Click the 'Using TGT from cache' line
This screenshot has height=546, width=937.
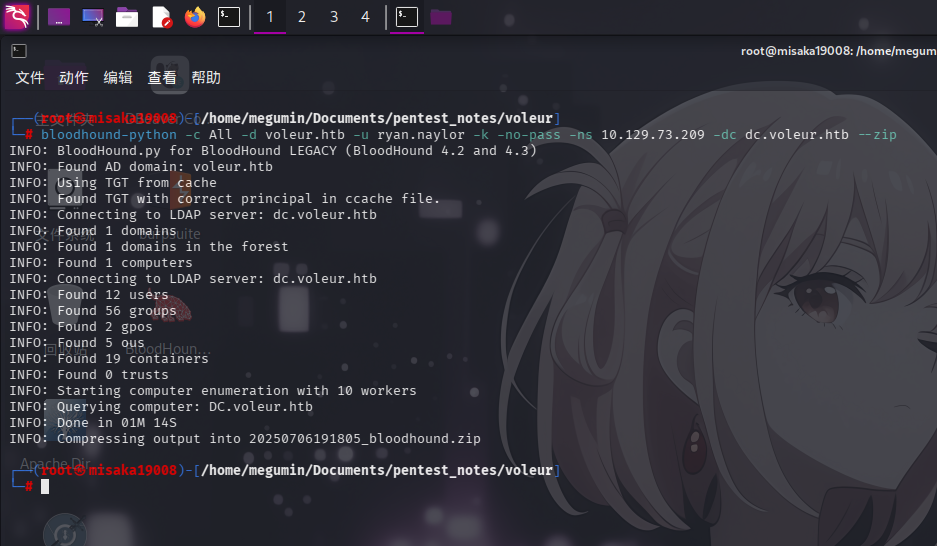point(113,183)
